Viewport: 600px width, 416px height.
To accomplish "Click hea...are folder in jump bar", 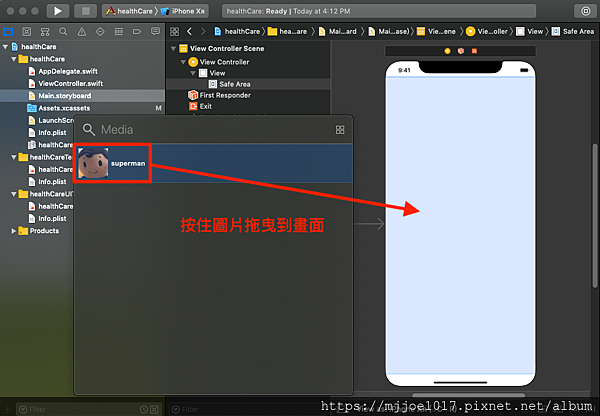I will [288, 31].
